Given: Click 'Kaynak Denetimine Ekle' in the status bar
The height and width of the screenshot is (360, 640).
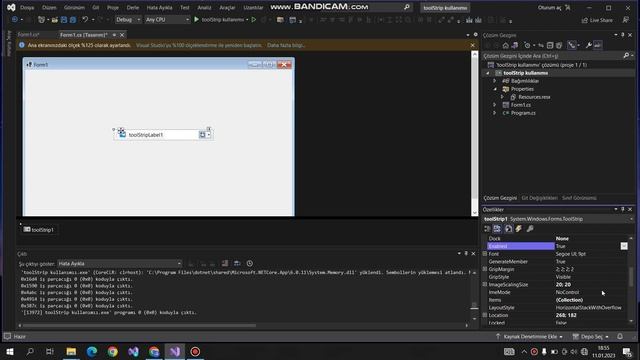Looking at the screenshot, I should [529, 337].
